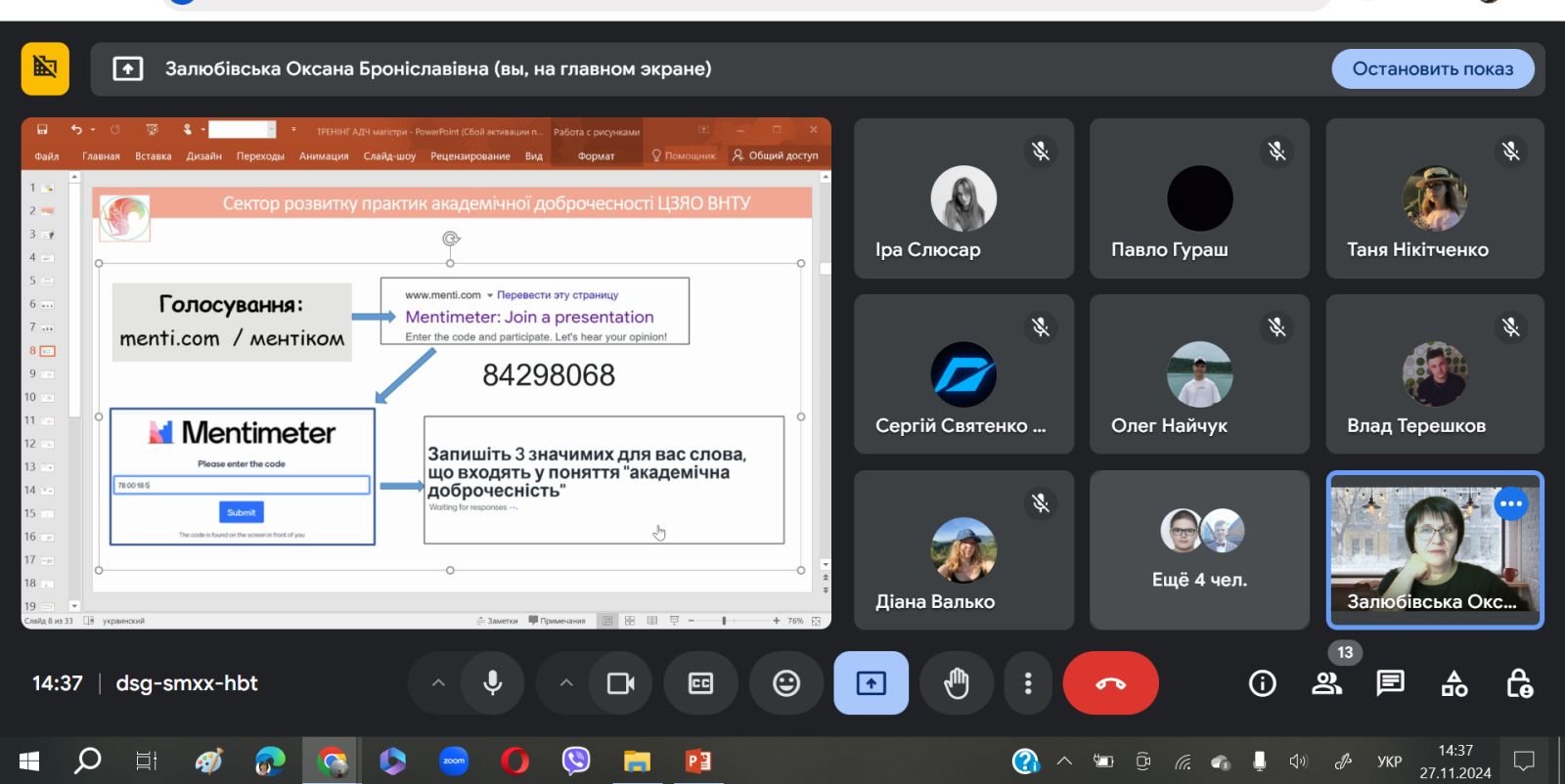
Task: Click the blue screen share button
Action: click(871, 683)
